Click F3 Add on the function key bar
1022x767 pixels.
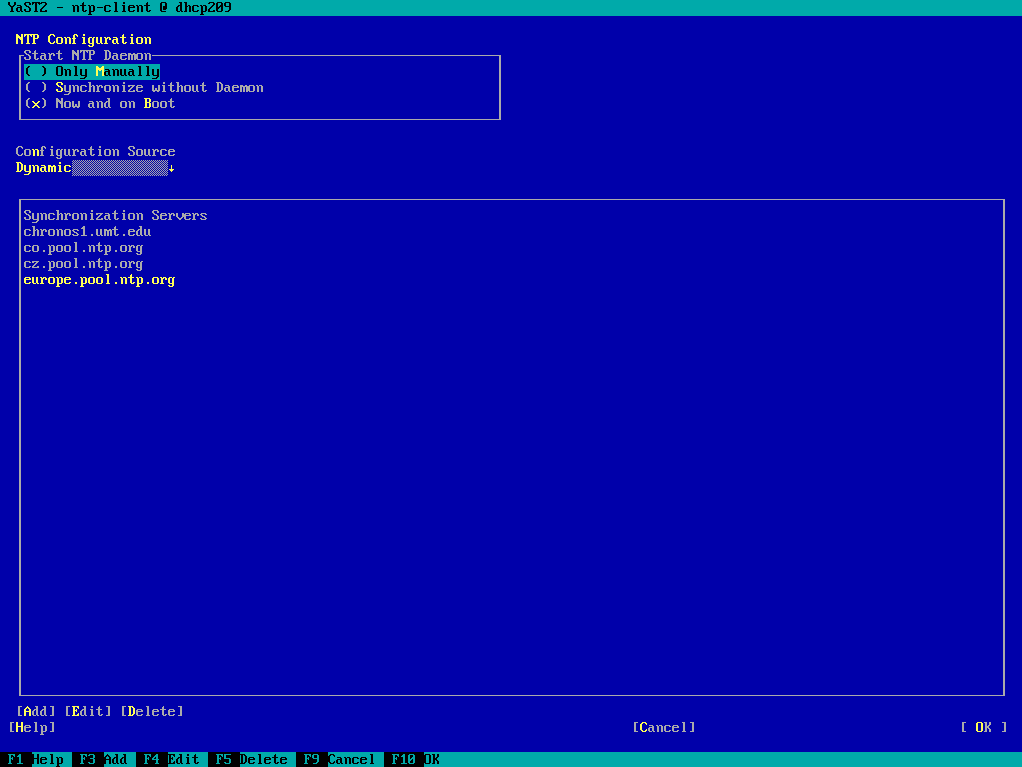coord(103,759)
